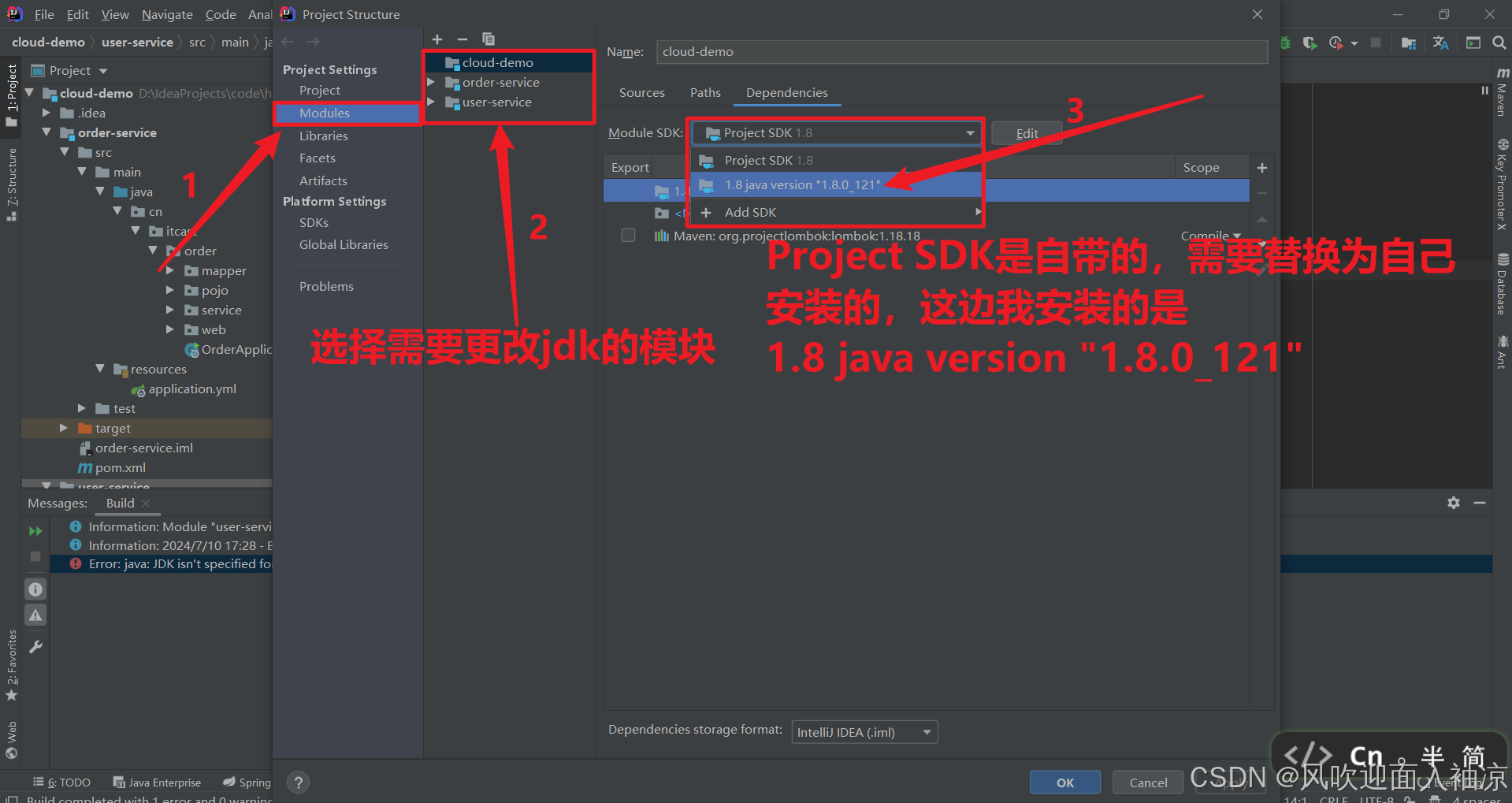Add a new module with plus icon
Viewport: 1512px width, 803px height.
[437, 39]
